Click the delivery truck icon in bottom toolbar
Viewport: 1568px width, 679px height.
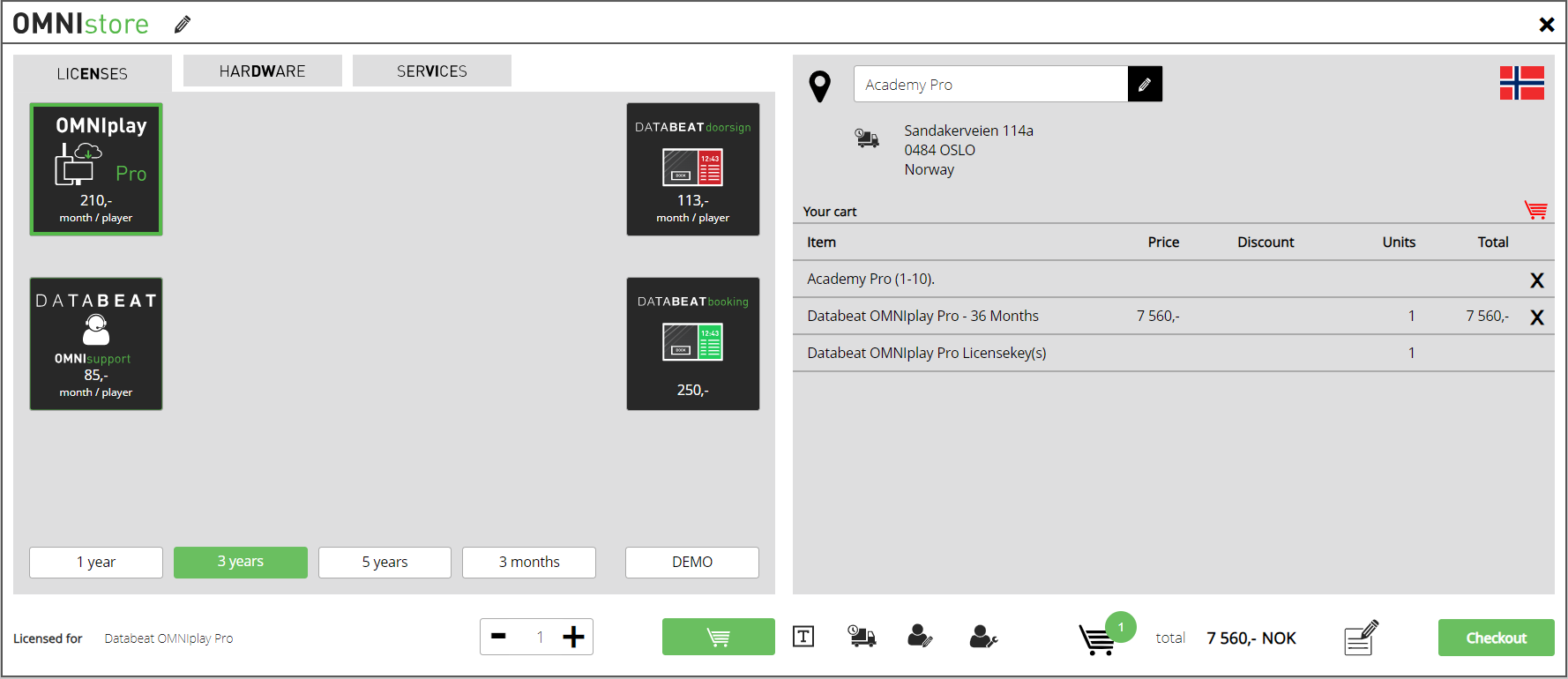pos(862,636)
